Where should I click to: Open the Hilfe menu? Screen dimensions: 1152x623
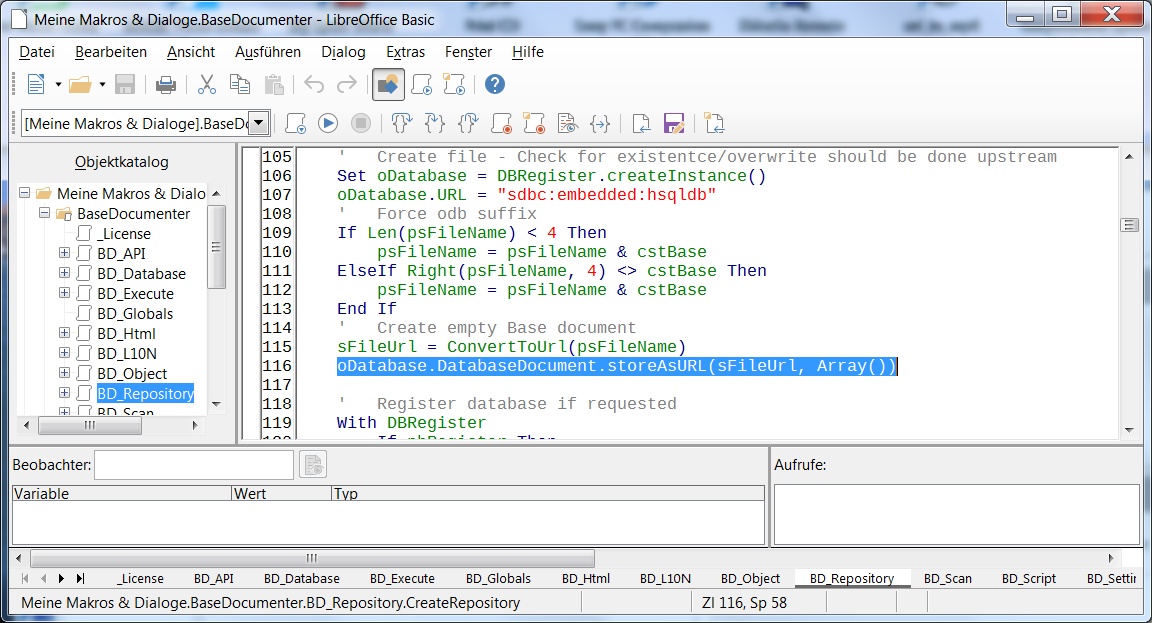528,52
